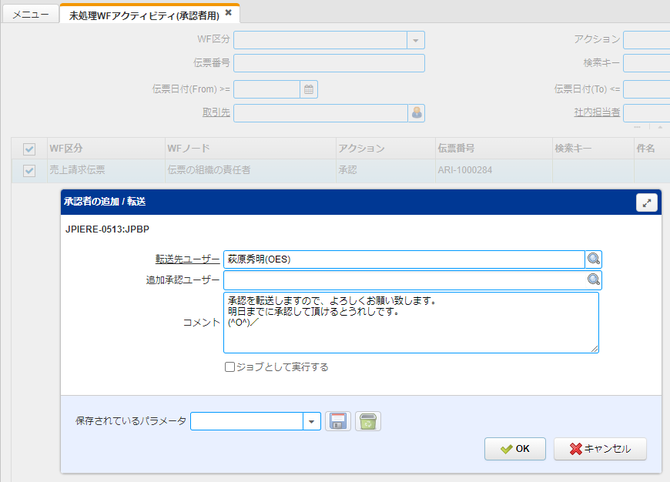This screenshot has height=482, width=670.
Task: Switch to the メニュー tab
Action: coord(30,15)
